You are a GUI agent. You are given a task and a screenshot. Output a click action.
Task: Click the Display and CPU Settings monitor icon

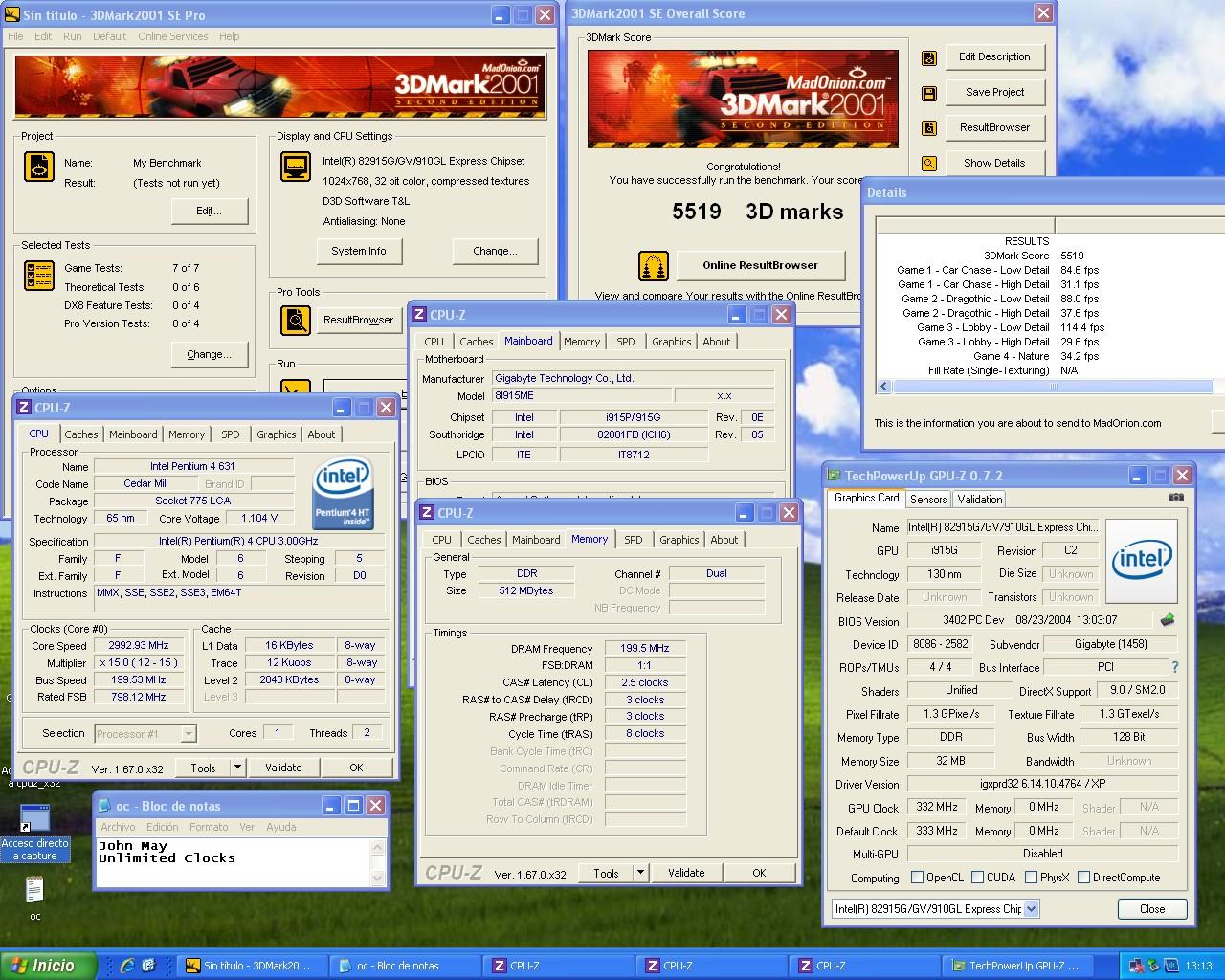tap(296, 167)
